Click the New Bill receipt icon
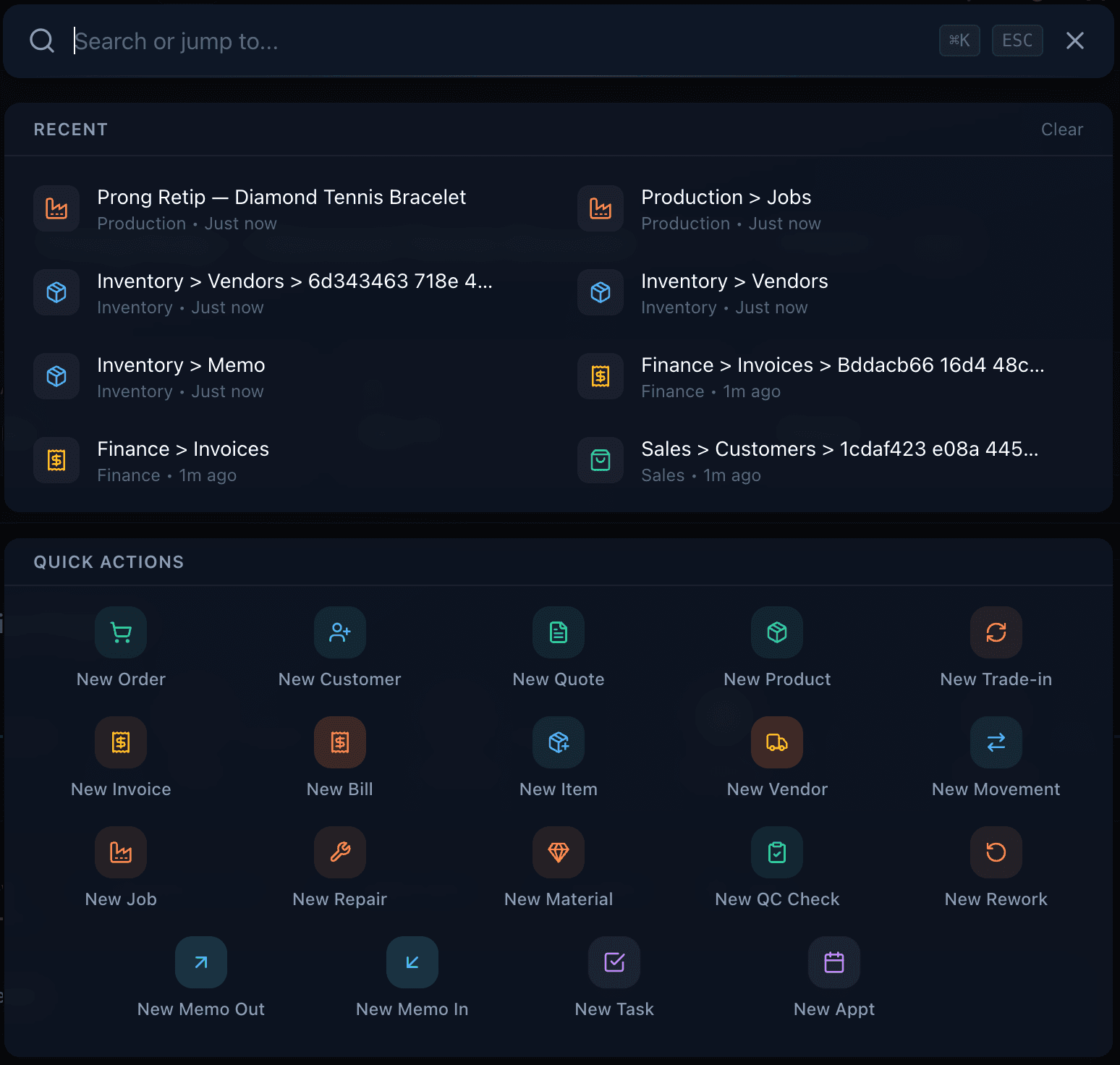This screenshot has width=1120, height=1065. coord(340,742)
